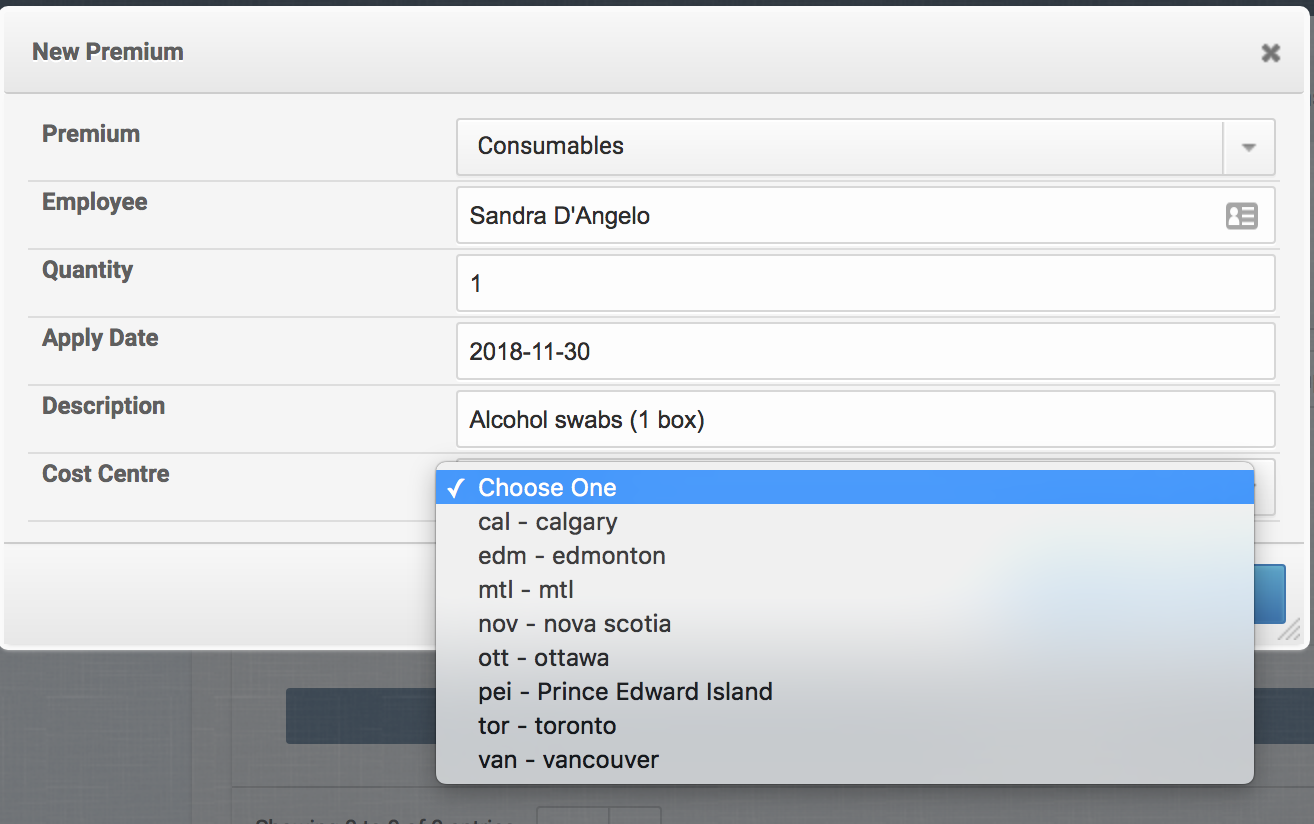
Task: Select 'pei - Prince Edward Island'
Action: (x=625, y=692)
